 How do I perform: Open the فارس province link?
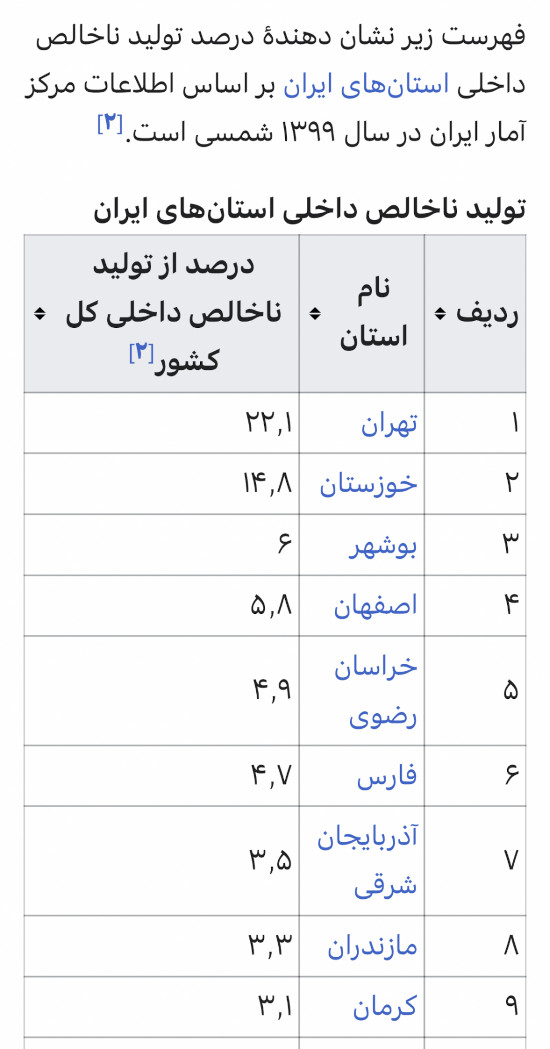(x=387, y=776)
